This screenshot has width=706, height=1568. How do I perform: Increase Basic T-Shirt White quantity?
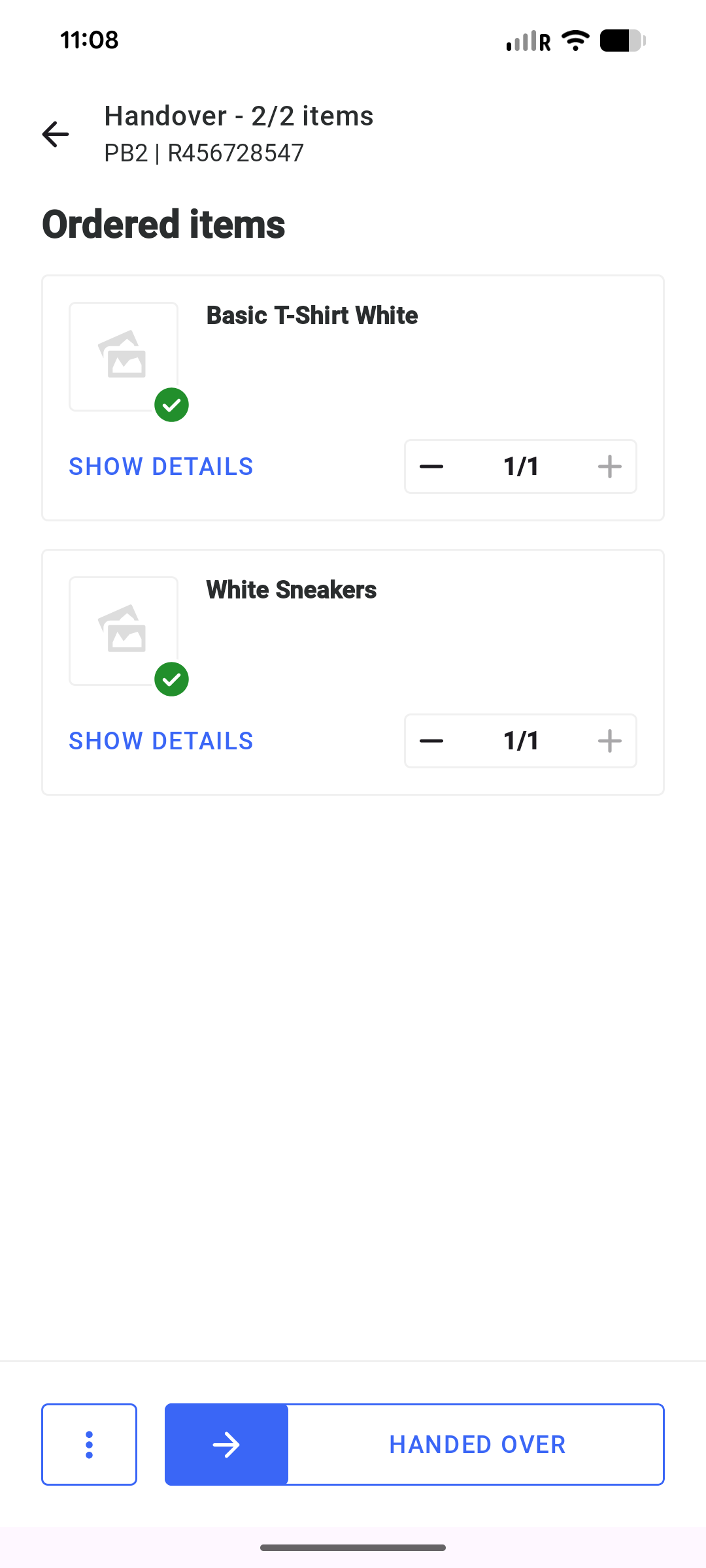coord(609,466)
